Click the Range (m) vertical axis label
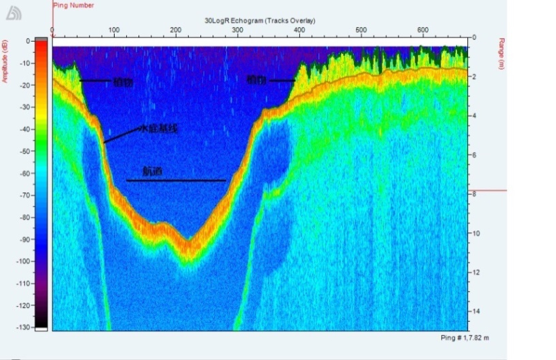 pos(501,54)
